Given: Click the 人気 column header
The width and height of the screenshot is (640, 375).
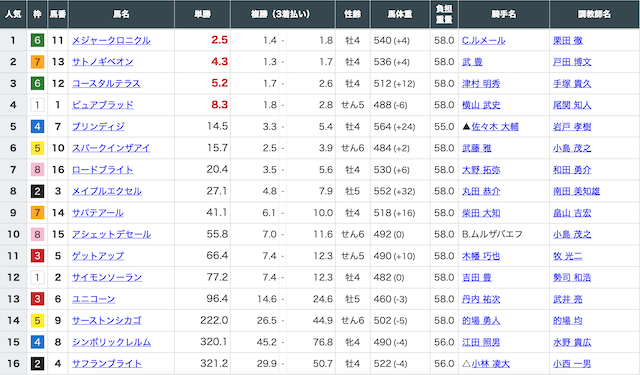Looking at the screenshot, I should pos(13,14).
